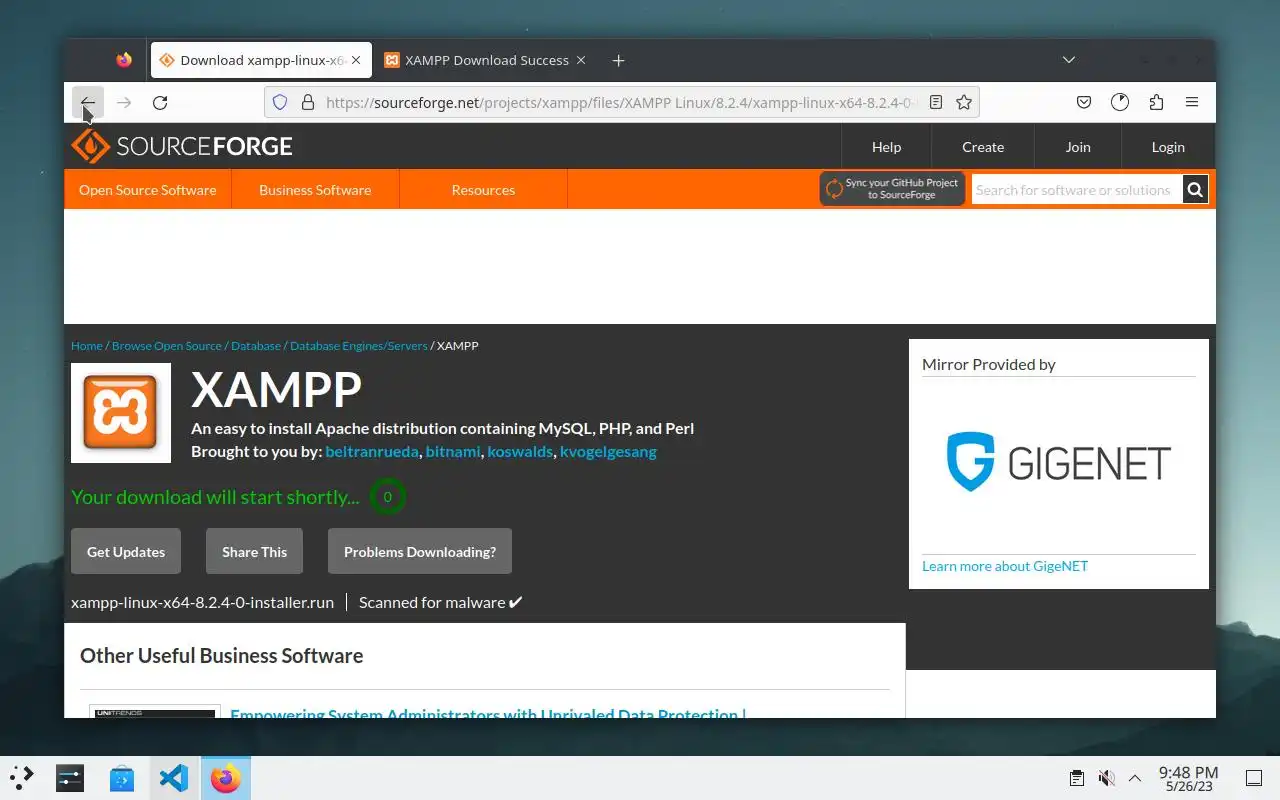This screenshot has width=1280, height=800.
Task: Open System Settings from taskbar
Action: [x=70, y=778]
